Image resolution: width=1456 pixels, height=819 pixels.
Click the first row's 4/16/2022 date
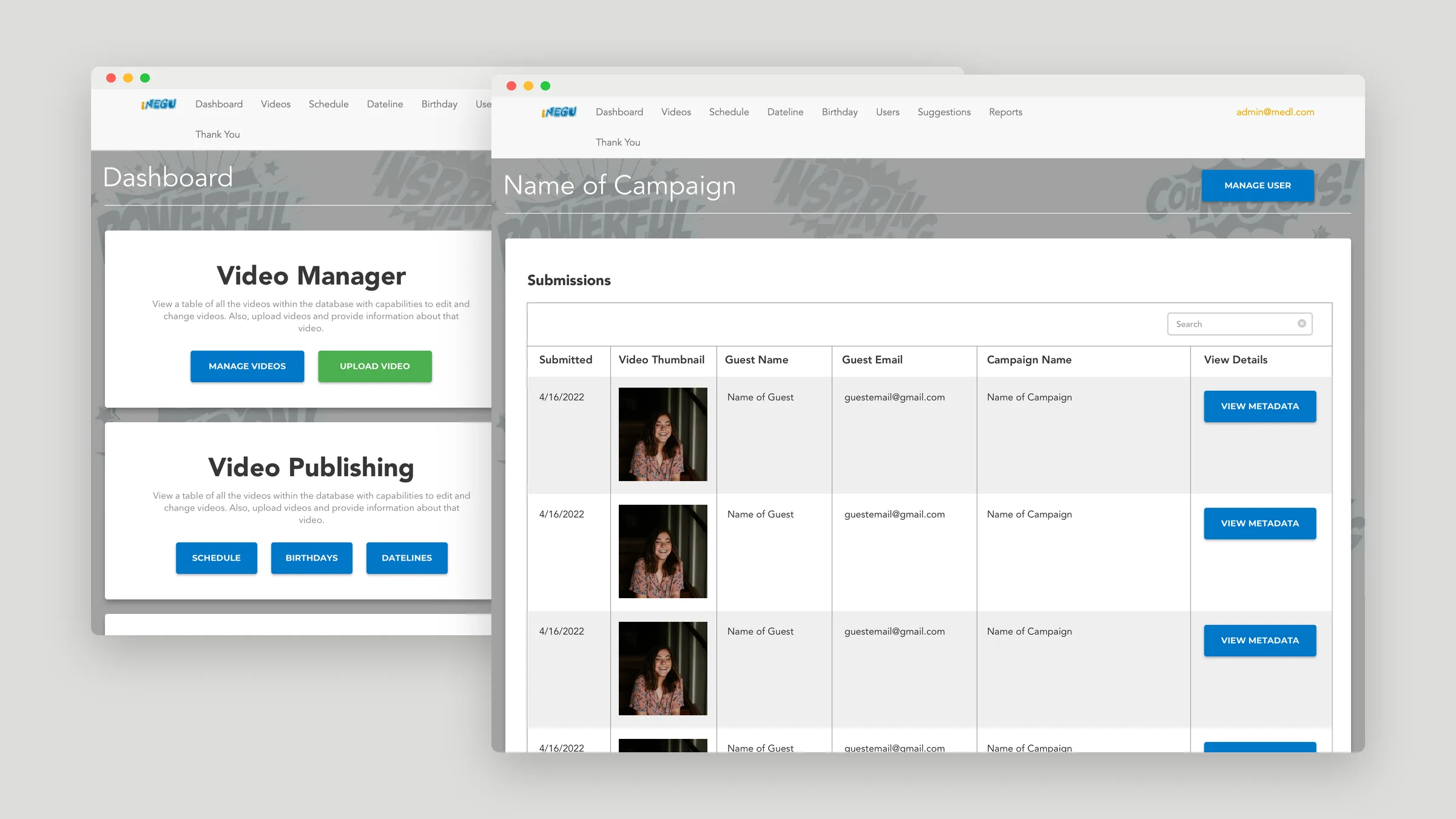pyautogui.click(x=561, y=397)
